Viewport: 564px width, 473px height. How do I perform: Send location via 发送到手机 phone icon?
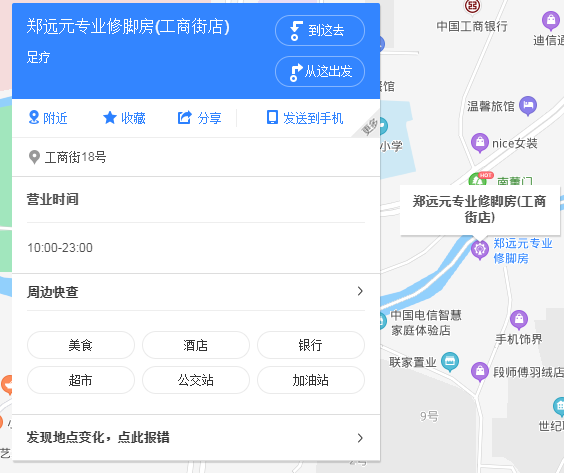pos(272,118)
